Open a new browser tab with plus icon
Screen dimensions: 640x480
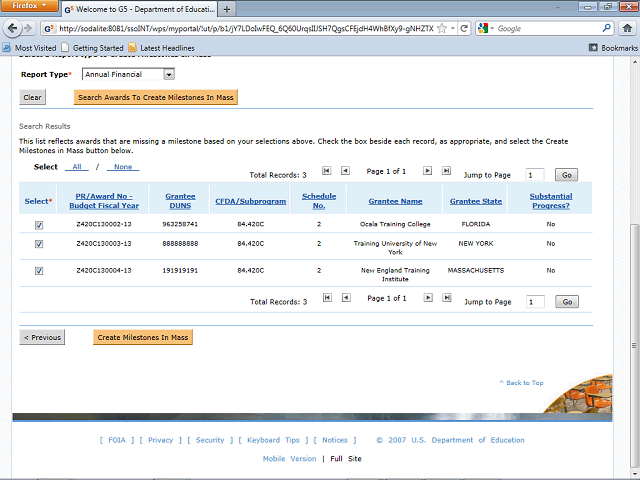[x=227, y=8]
